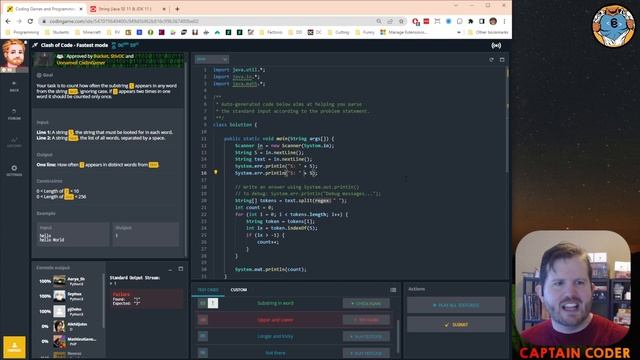The width and height of the screenshot is (640, 360).
Task: Switch to the String Java SE 11 tab
Action: (x=127, y=9)
